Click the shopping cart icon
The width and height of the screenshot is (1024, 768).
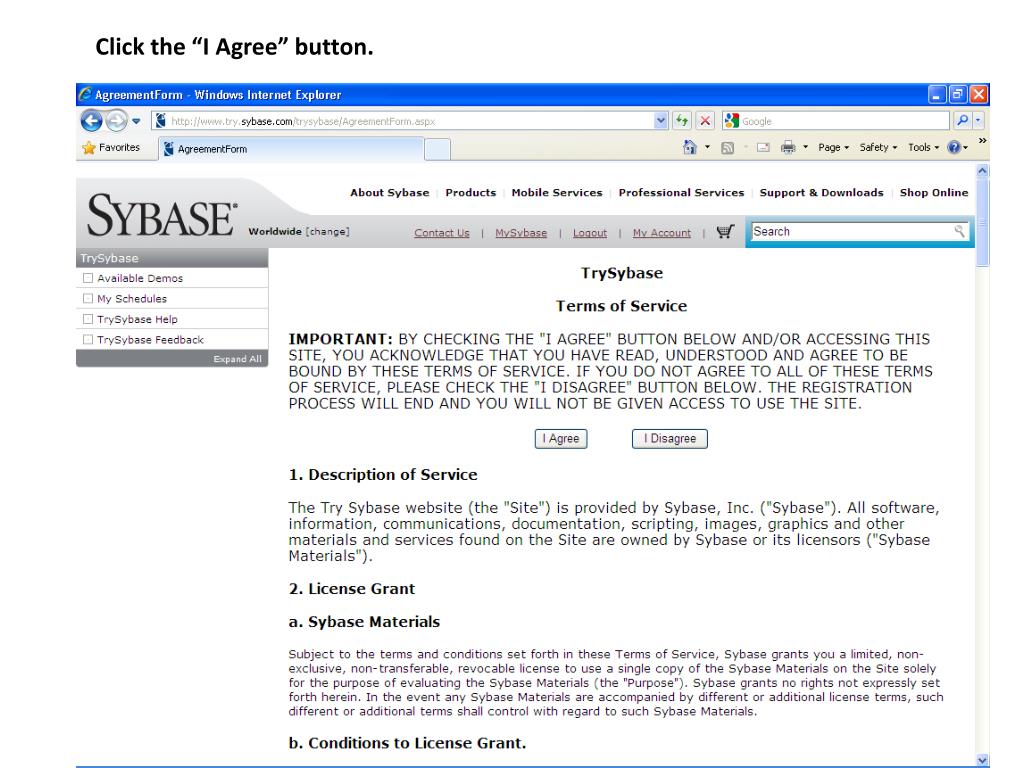click(726, 232)
